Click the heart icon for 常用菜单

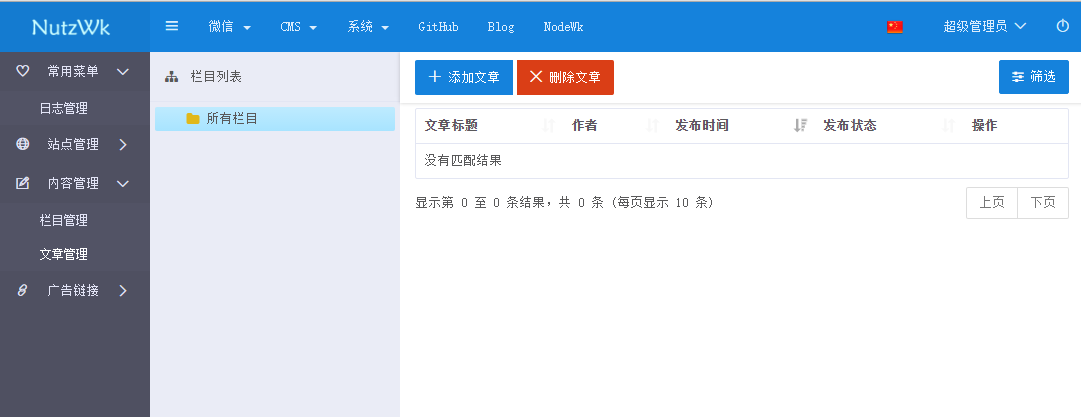(x=23, y=71)
